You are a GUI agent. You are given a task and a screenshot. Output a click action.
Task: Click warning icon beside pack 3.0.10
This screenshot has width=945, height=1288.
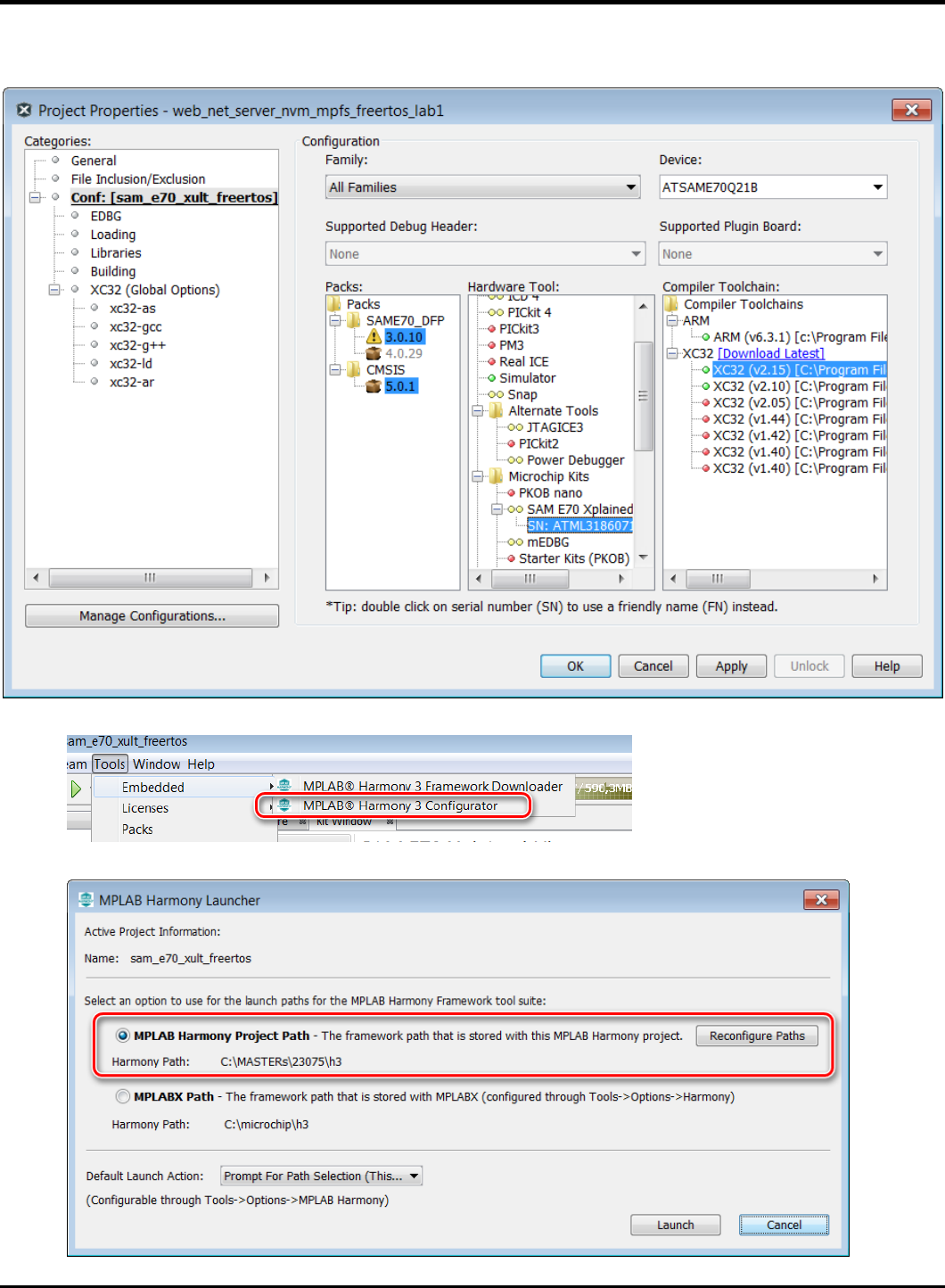374,336
